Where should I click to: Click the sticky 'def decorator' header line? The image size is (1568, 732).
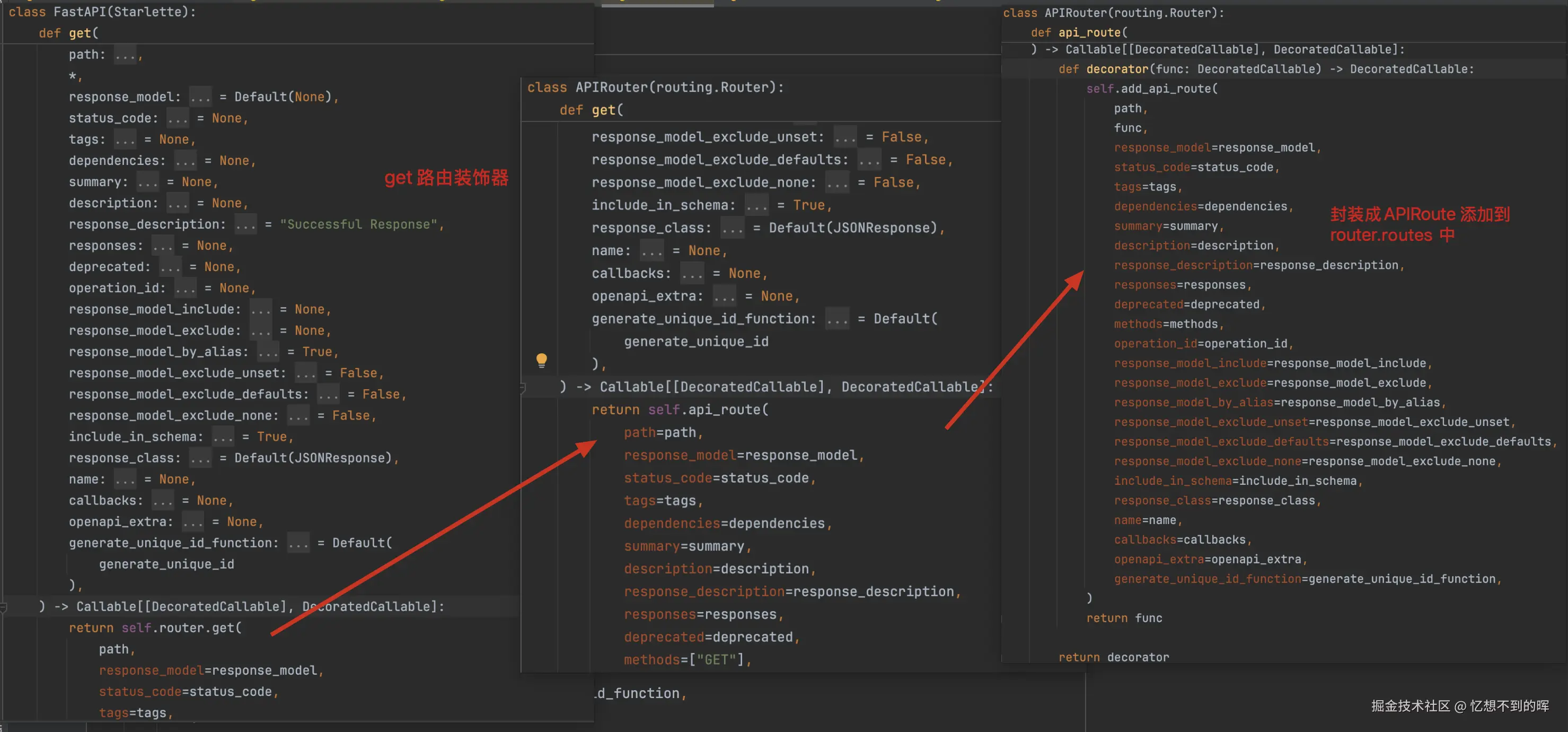tap(1266, 69)
